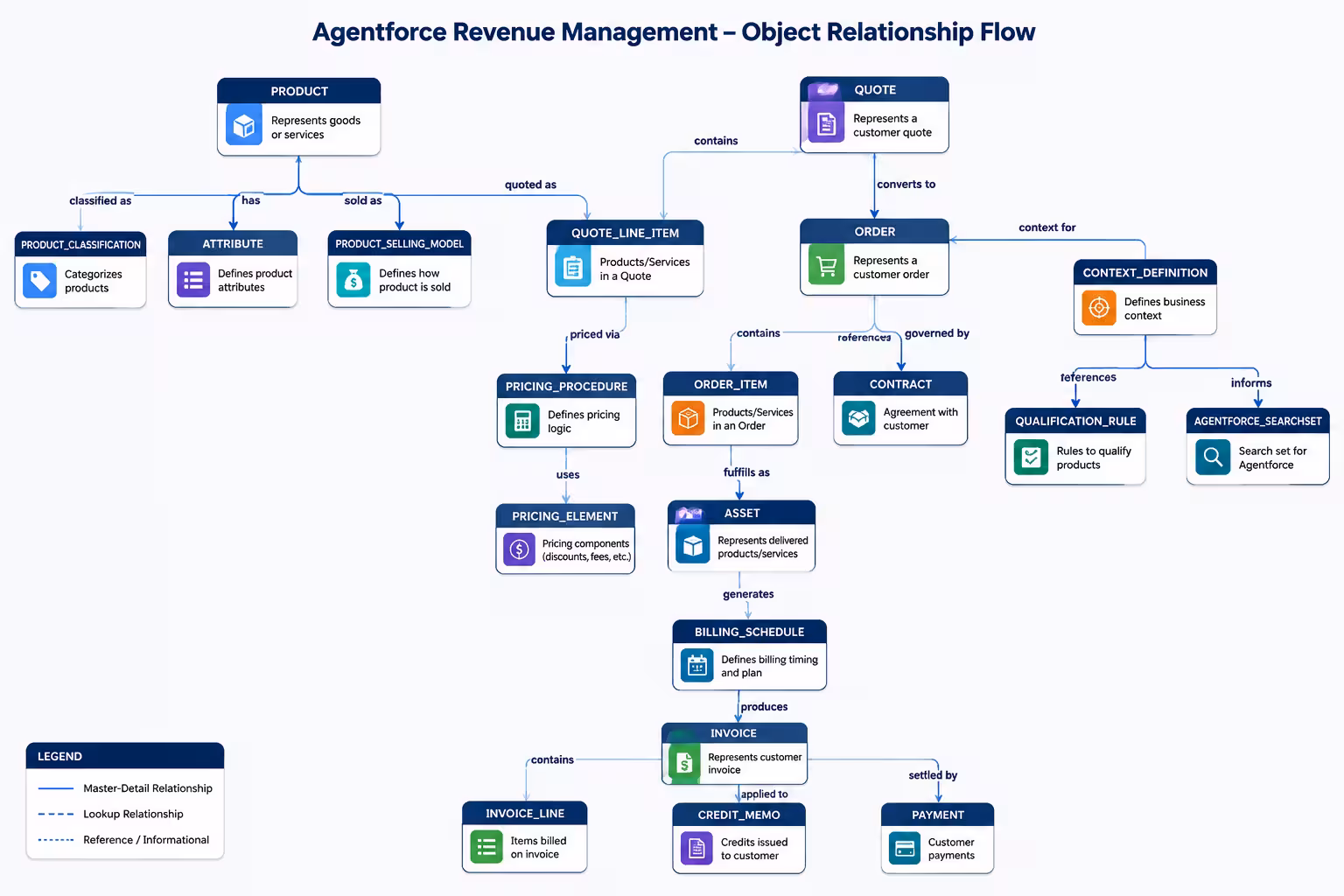This screenshot has width=1344, height=896.
Task: Click the green list icon in INVOICE_LINE node
Action: (x=486, y=847)
